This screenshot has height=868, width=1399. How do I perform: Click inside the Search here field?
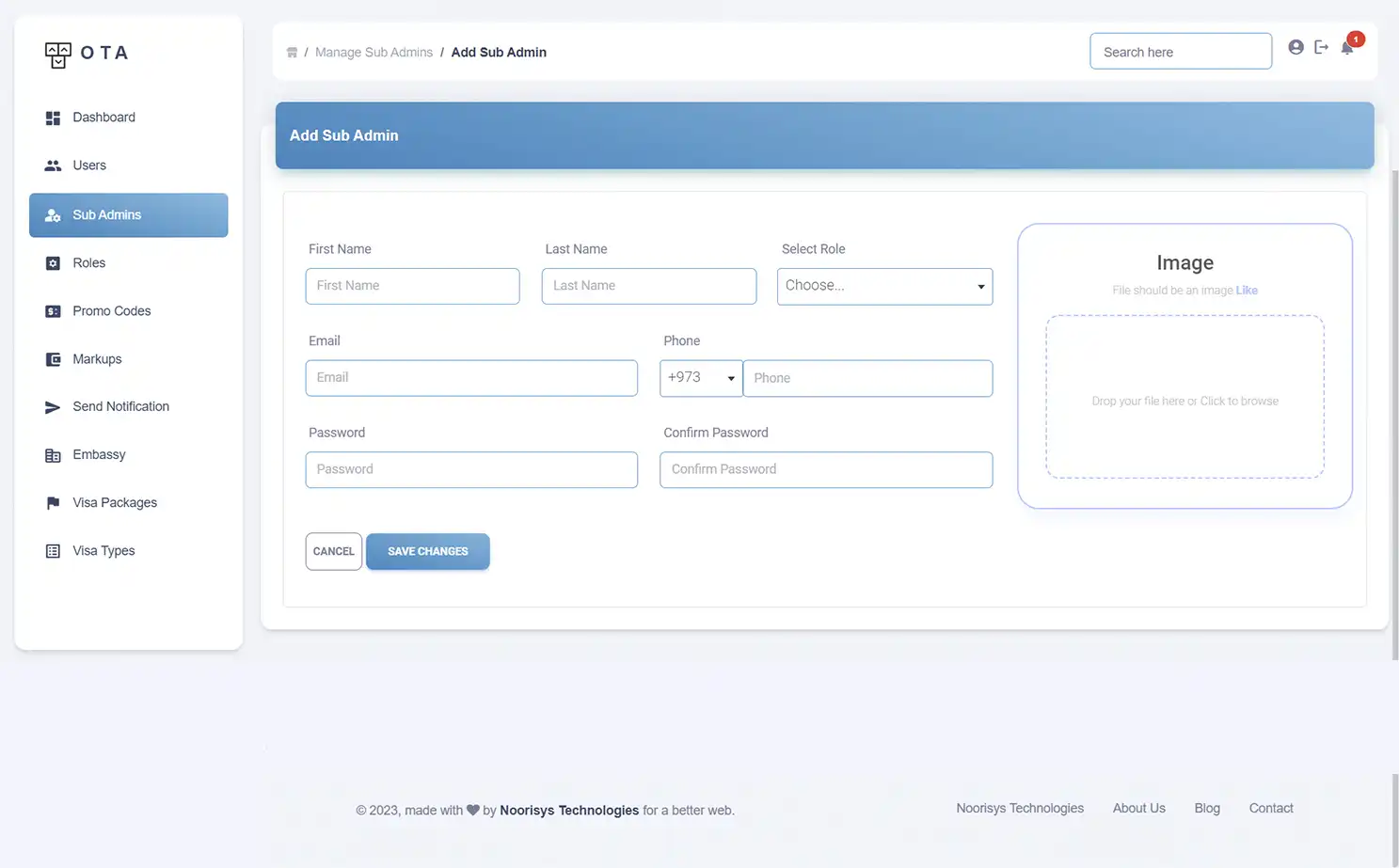click(x=1180, y=51)
